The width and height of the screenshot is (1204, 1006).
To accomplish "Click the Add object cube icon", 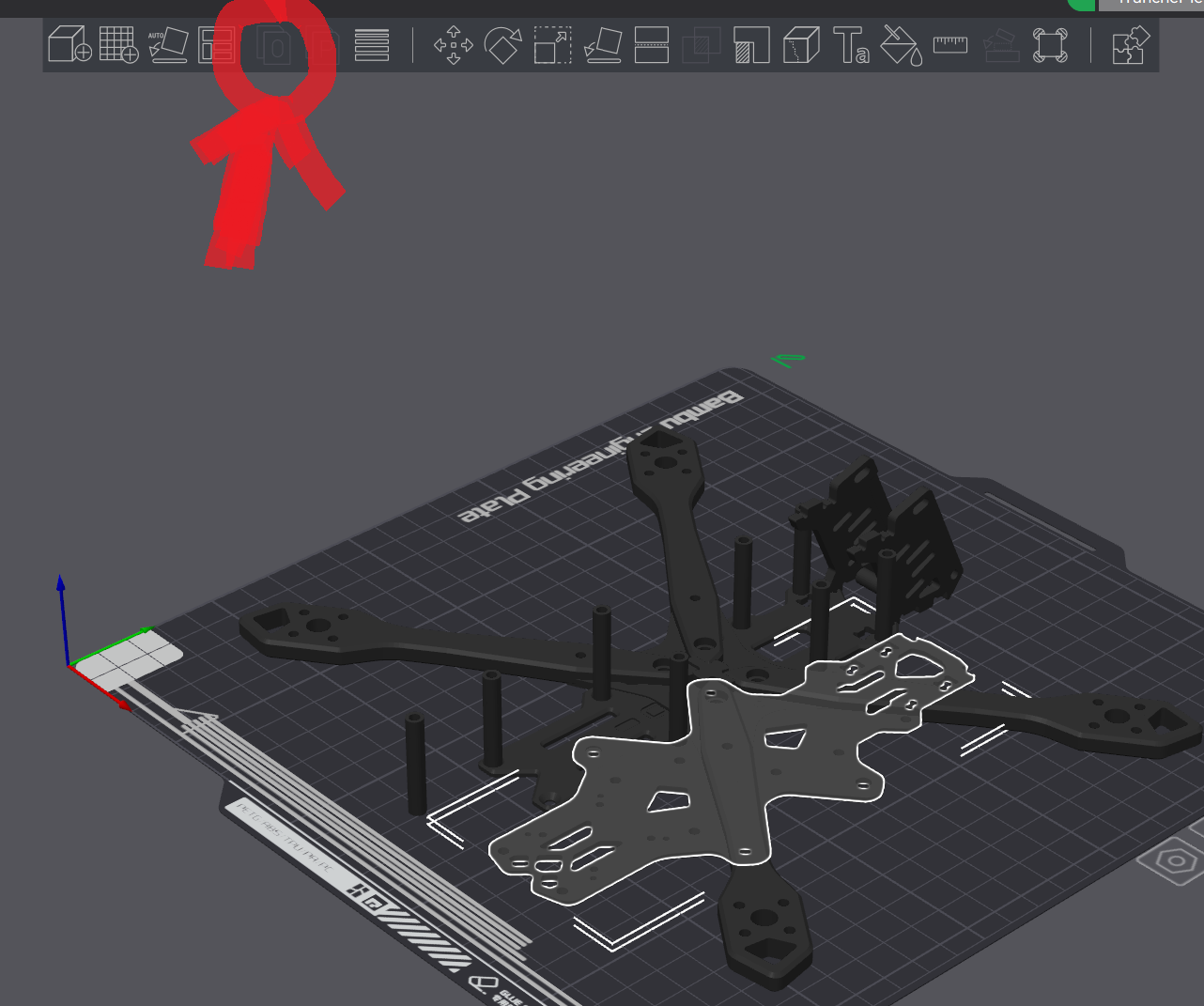I will [x=69, y=44].
